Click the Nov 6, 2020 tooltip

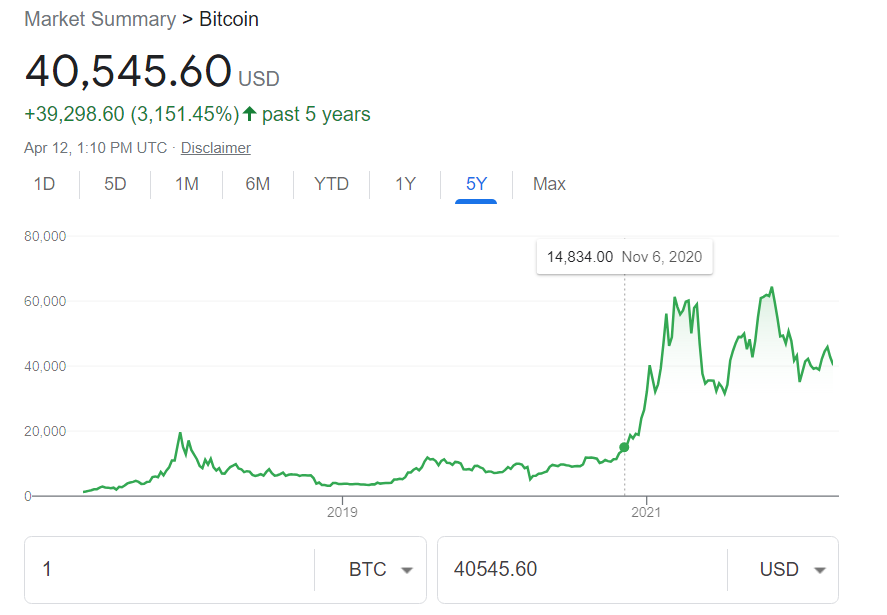624,257
